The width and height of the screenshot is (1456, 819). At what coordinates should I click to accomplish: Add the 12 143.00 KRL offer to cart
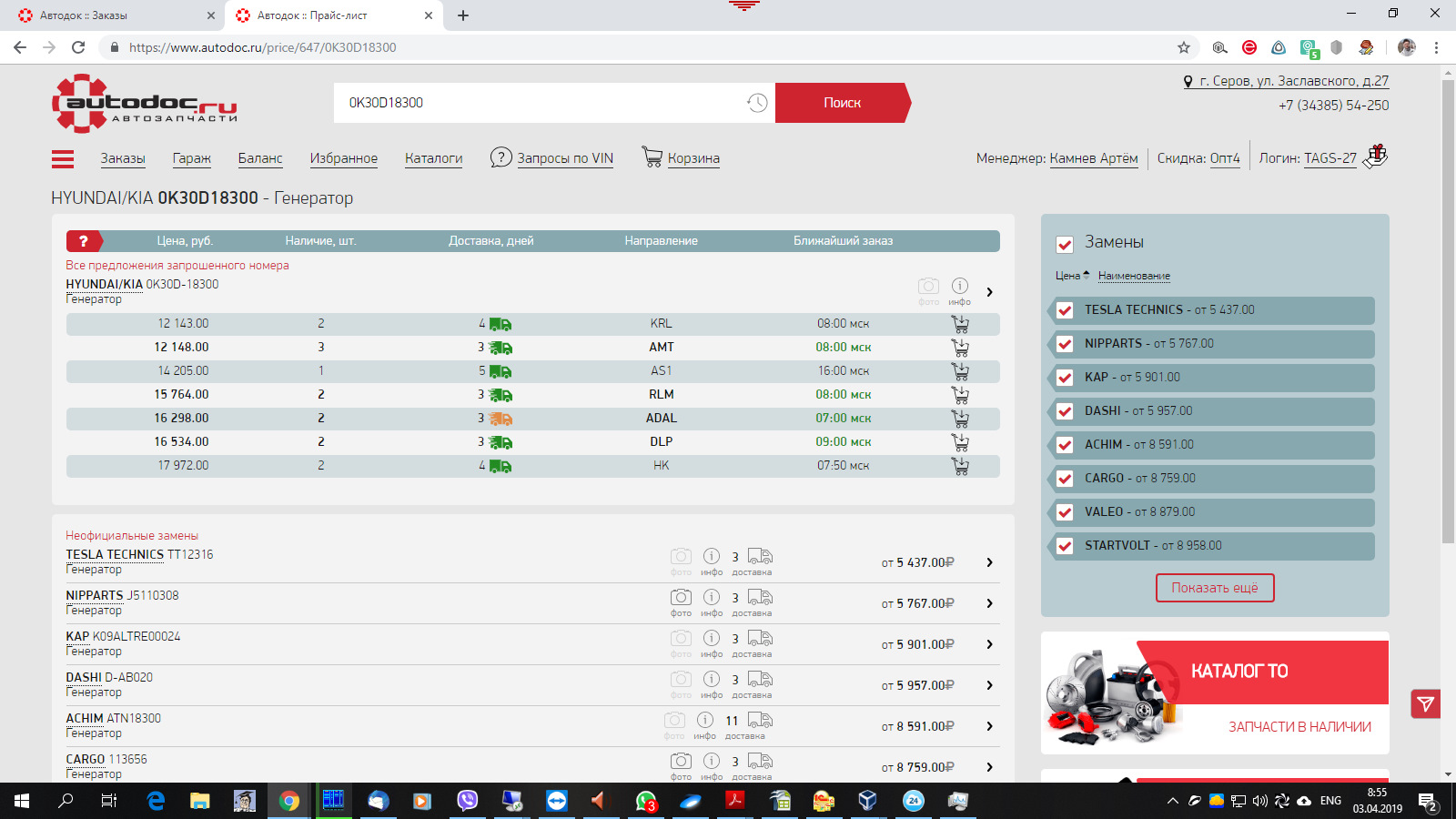pos(960,324)
